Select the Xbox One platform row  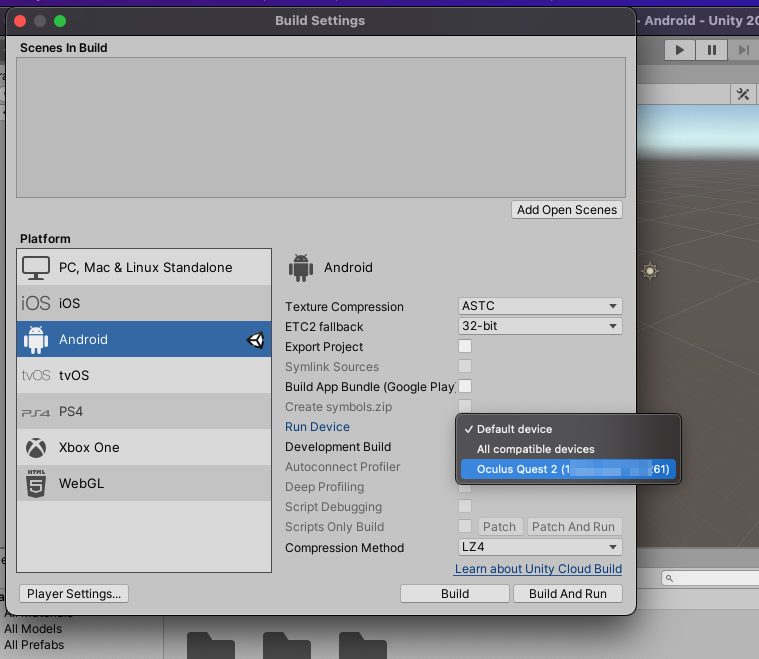click(x=144, y=447)
